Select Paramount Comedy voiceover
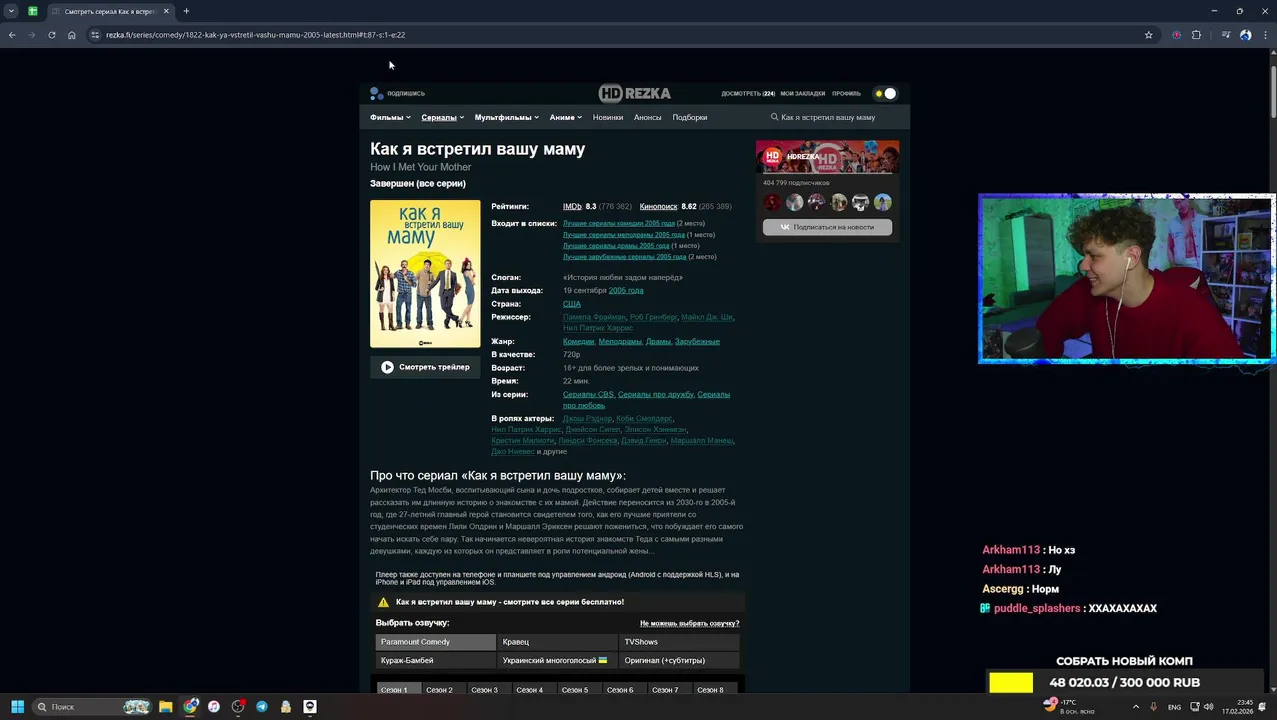This screenshot has height=720, width=1277. tap(435, 642)
